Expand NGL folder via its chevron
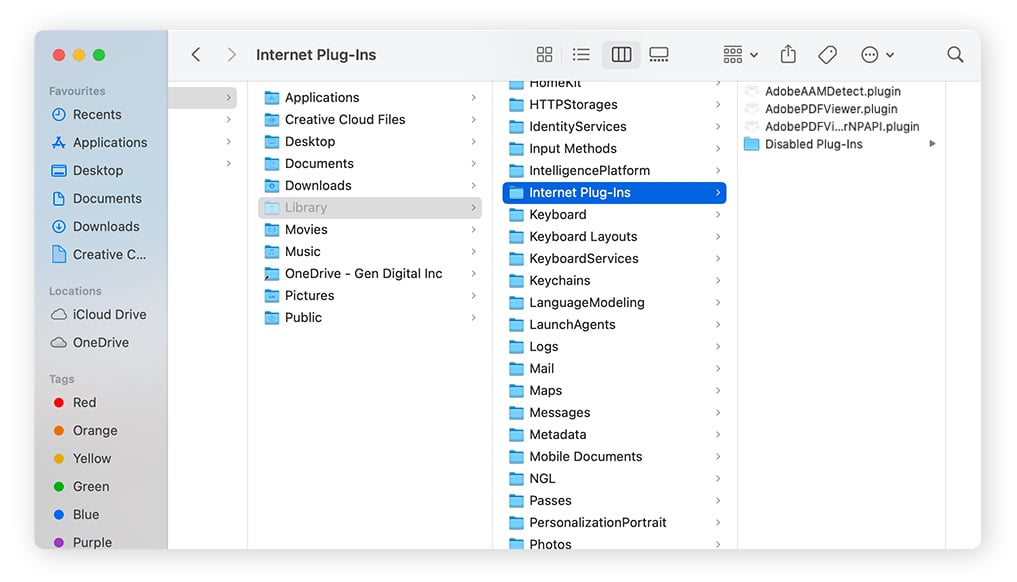The width and height of the screenshot is (1017, 582). point(718,479)
